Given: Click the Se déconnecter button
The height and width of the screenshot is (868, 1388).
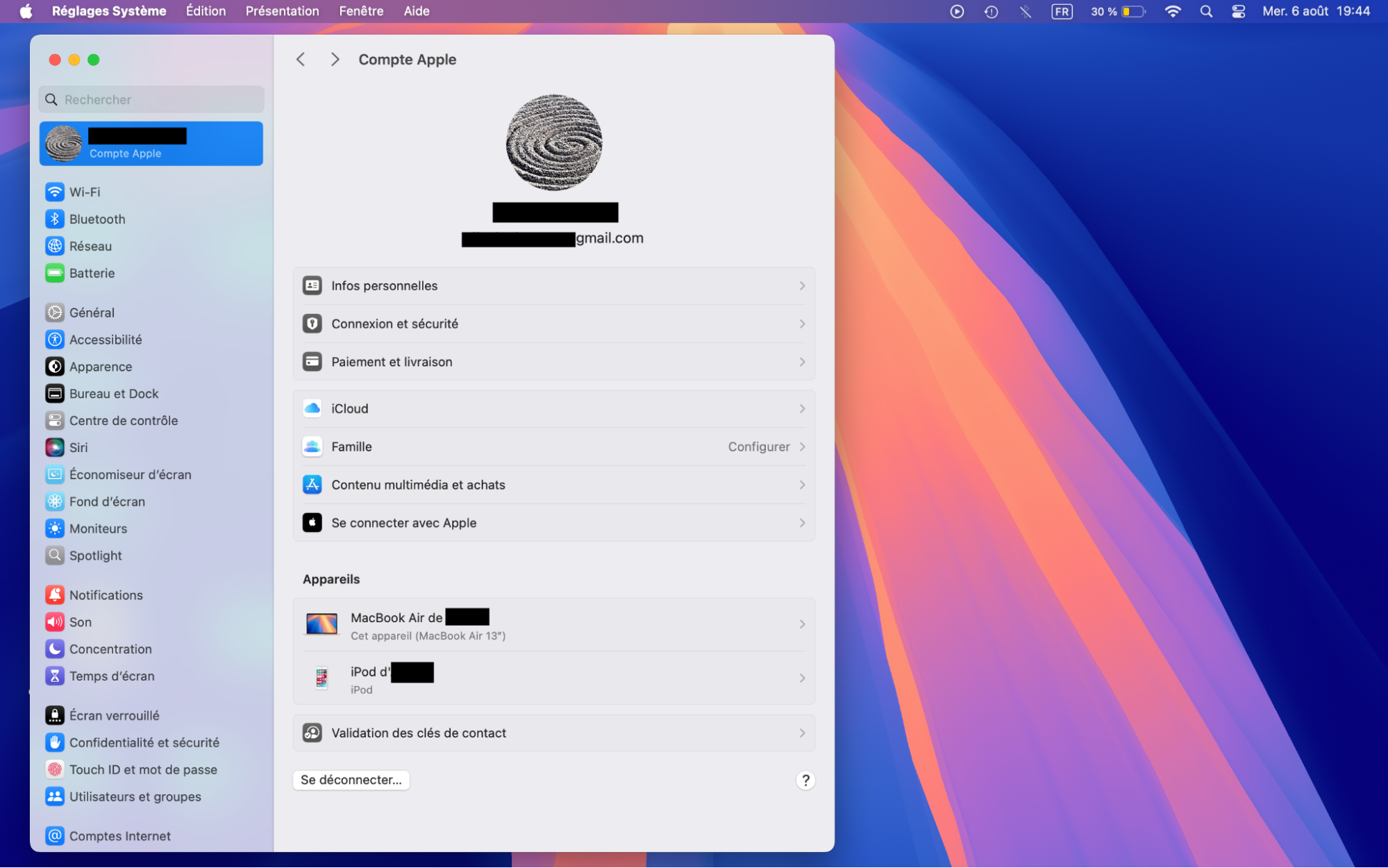Looking at the screenshot, I should coord(351,780).
